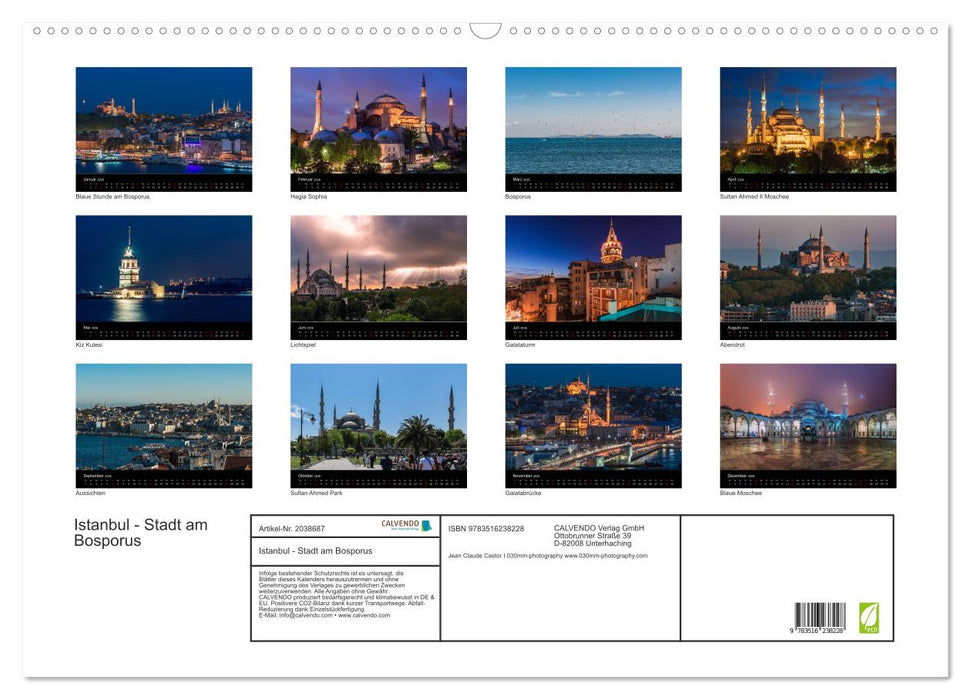Select the Kiz Kulesi tower image

[x=163, y=272]
